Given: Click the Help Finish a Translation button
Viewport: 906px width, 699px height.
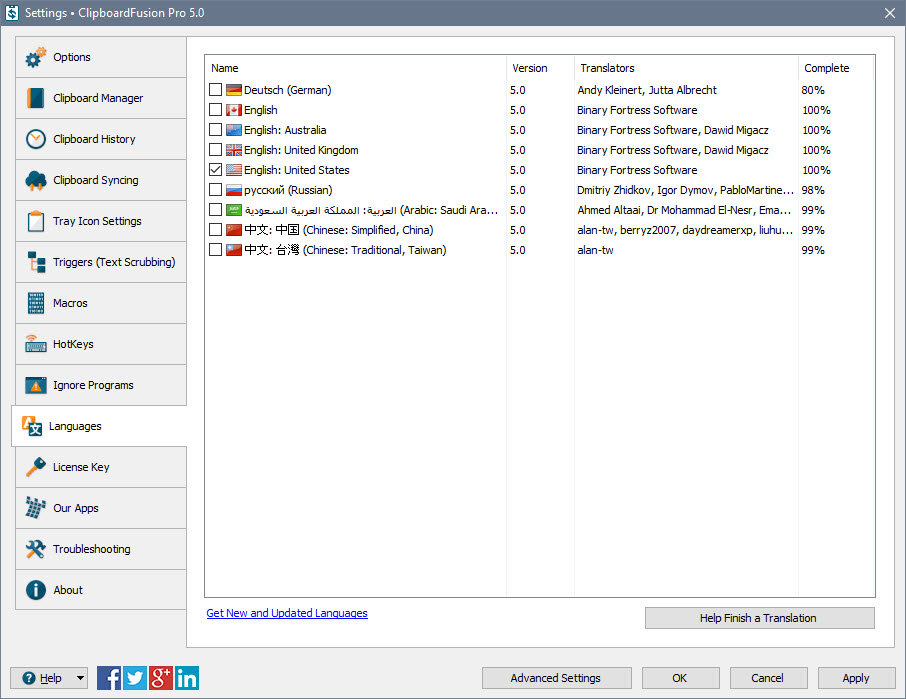Looking at the screenshot, I should 760,618.
